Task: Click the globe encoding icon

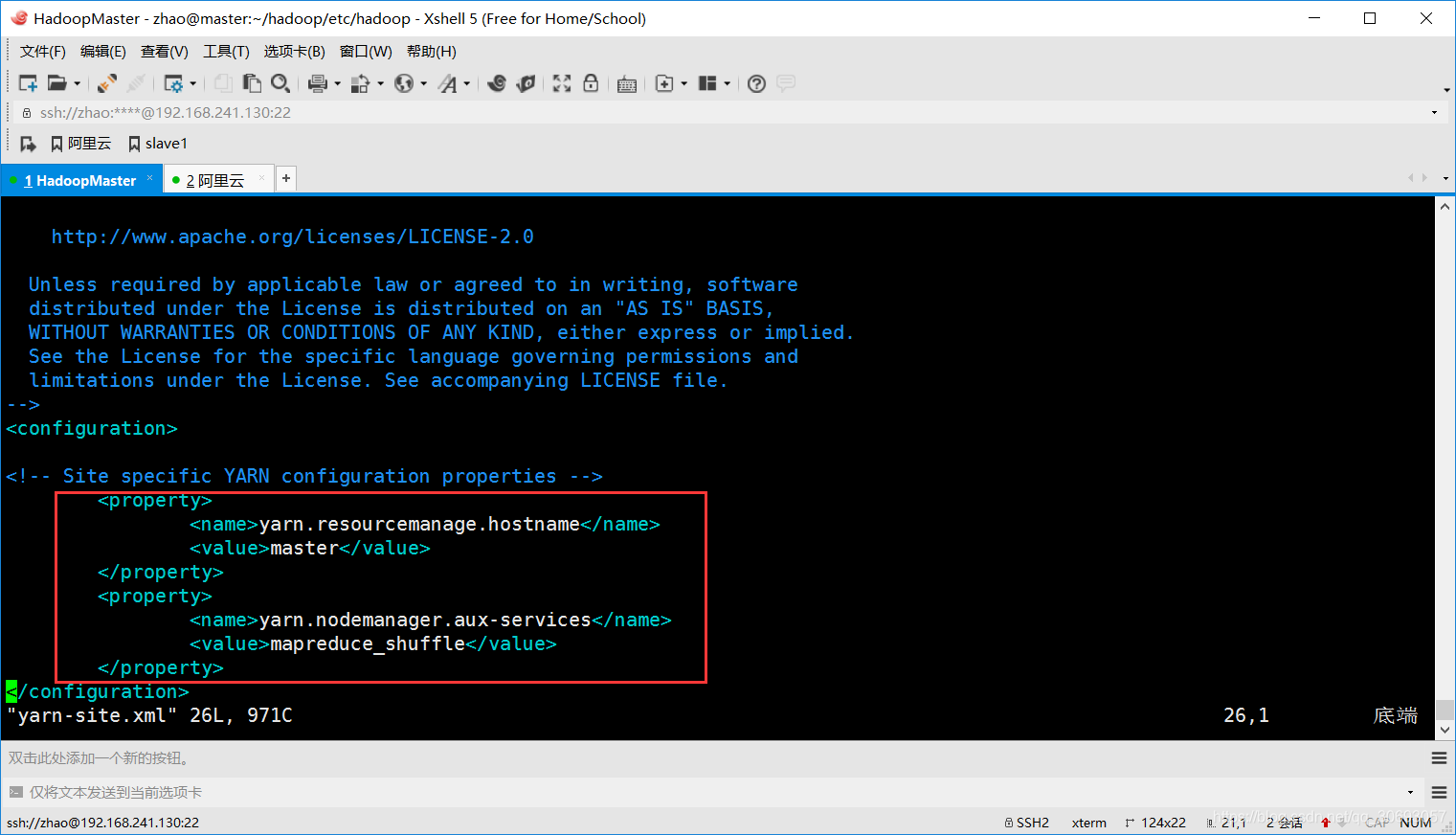Action: tap(404, 83)
